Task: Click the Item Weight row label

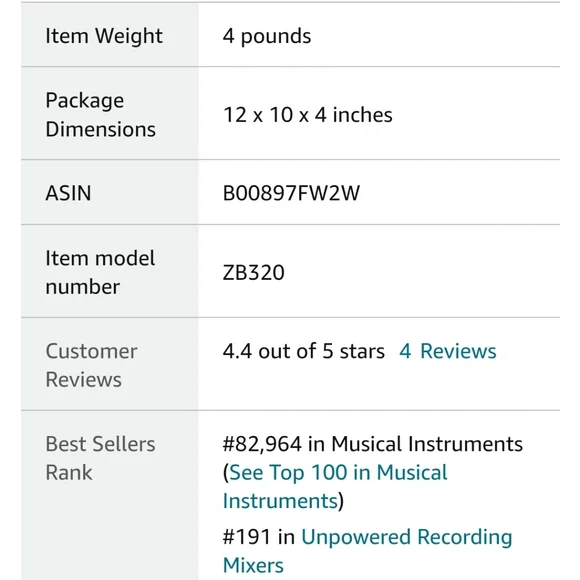Action: point(104,36)
